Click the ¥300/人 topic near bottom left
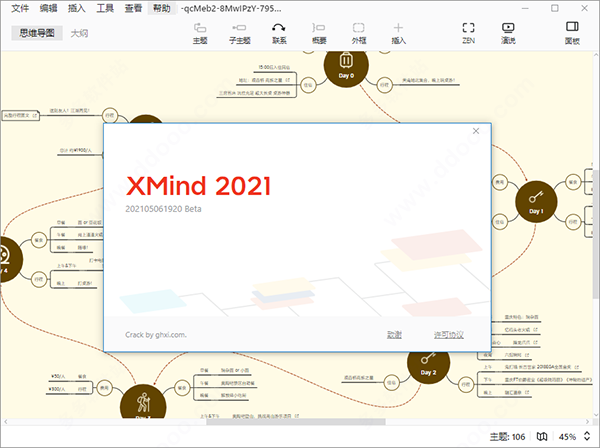This screenshot has width=600, height=448. pyautogui.click(x=57, y=389)
